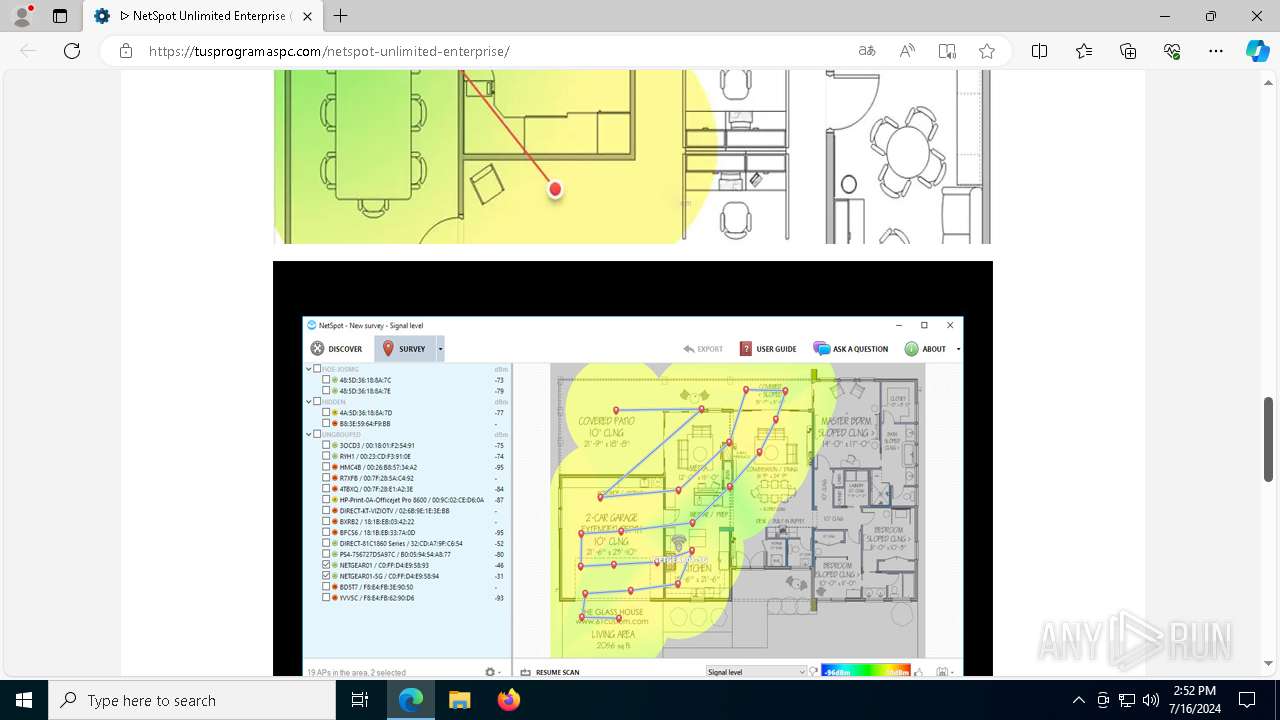Screen dimensions: 1280x720
Task: Open Browser essentials
Action: pyautogui.click(x=1172, y=51)
